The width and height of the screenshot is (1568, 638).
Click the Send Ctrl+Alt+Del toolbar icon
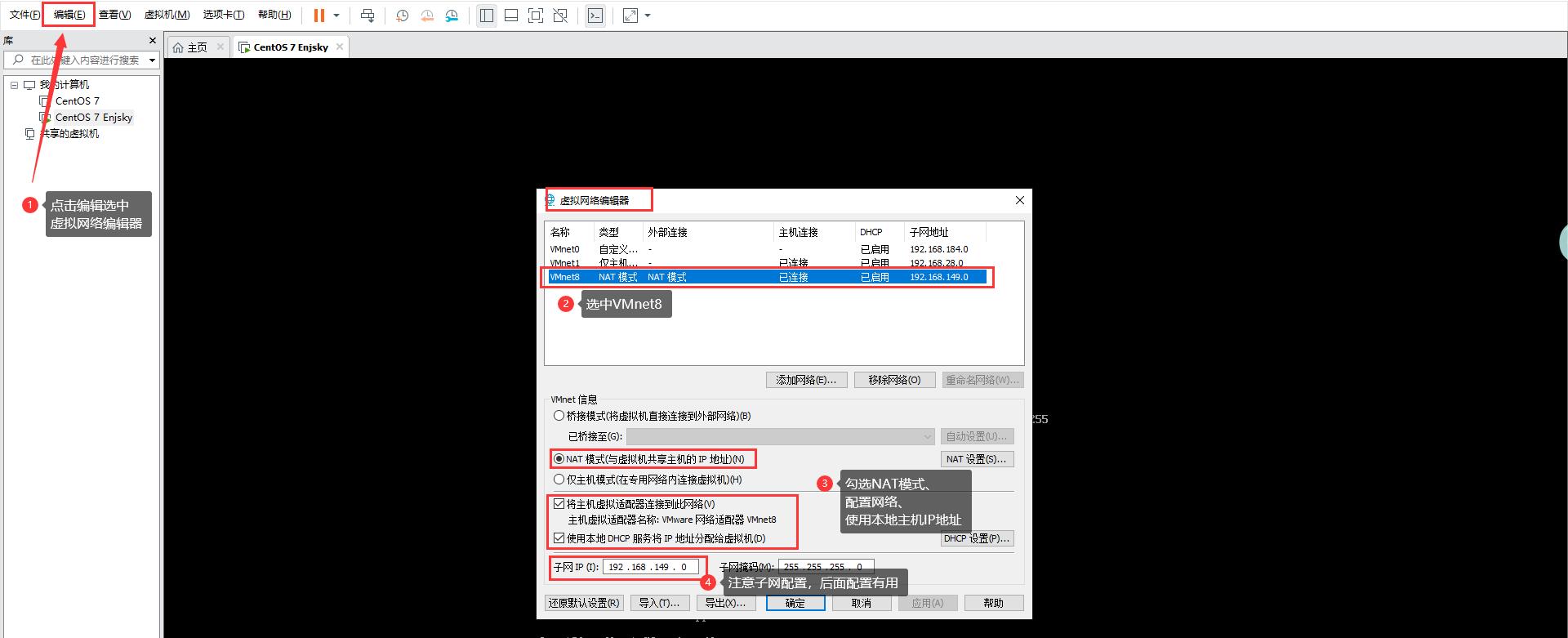point(367,16)
